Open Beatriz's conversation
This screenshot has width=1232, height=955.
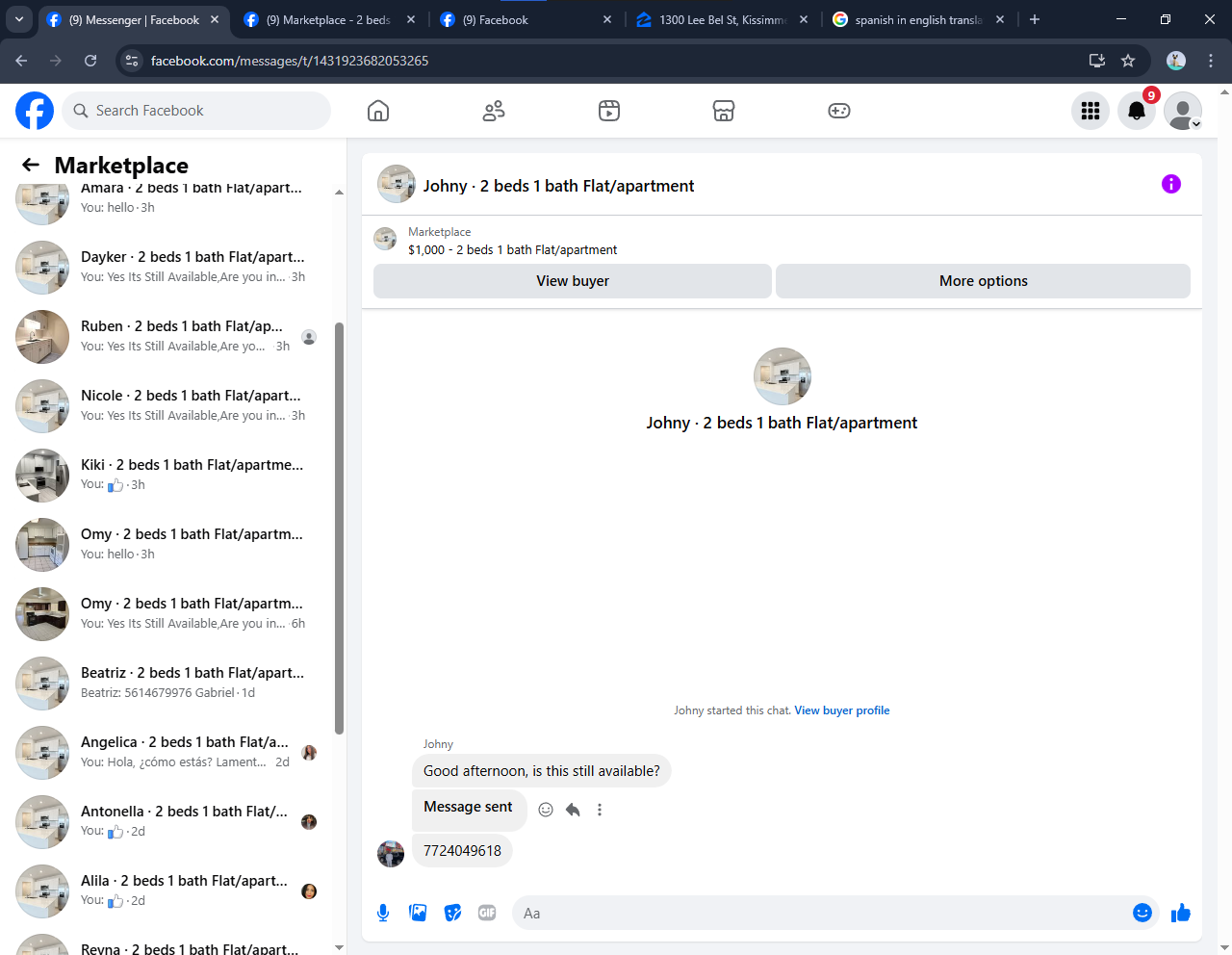tap(169, 684)
